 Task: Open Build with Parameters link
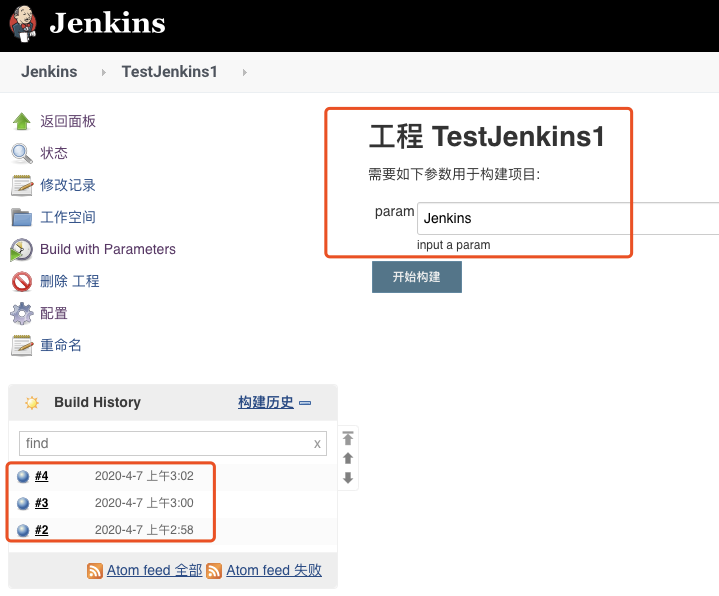tap(108, 249)
